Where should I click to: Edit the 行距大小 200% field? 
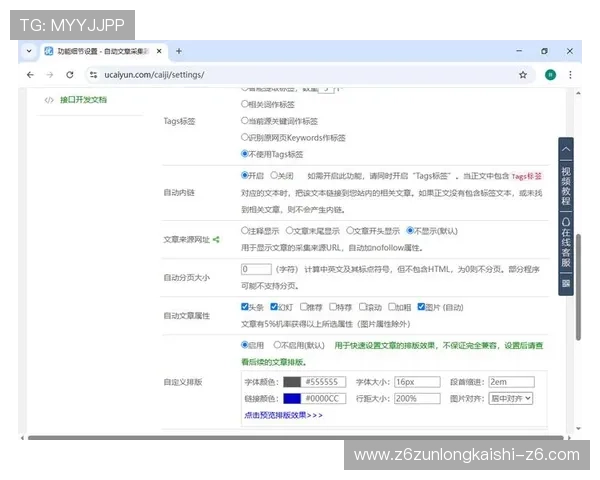coord(417,399)
